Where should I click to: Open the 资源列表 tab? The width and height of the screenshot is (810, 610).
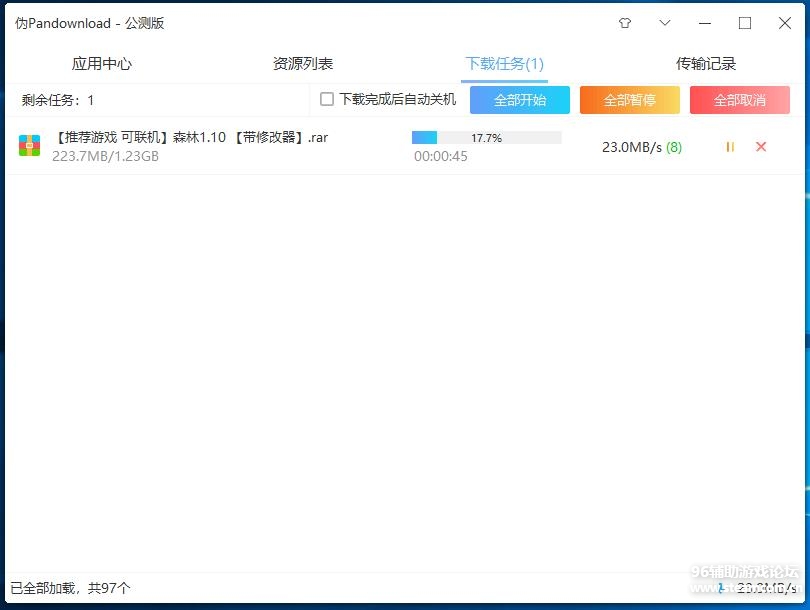click(x=303, y=64)
